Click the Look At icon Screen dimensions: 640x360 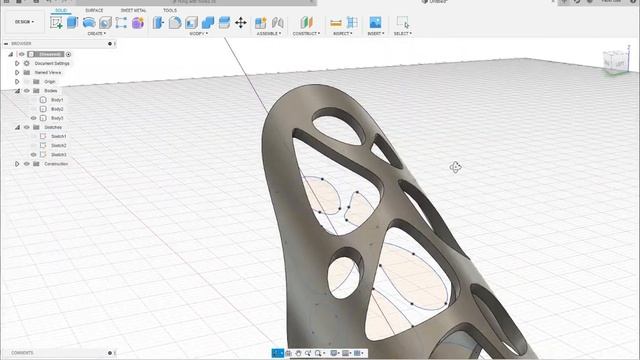289,353
